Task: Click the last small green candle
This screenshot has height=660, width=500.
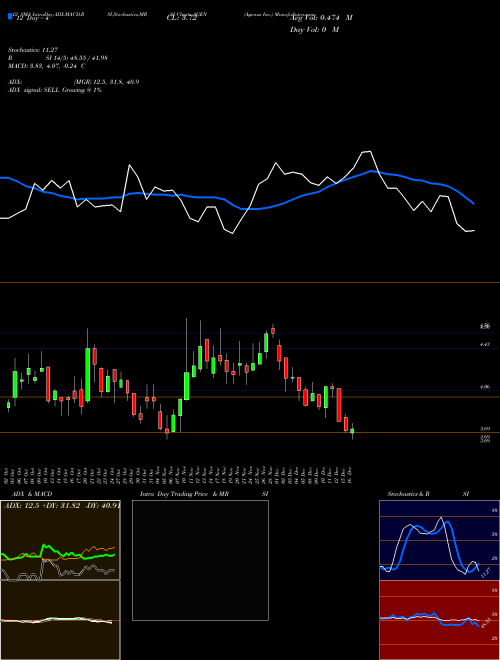Action: point(352,431)
